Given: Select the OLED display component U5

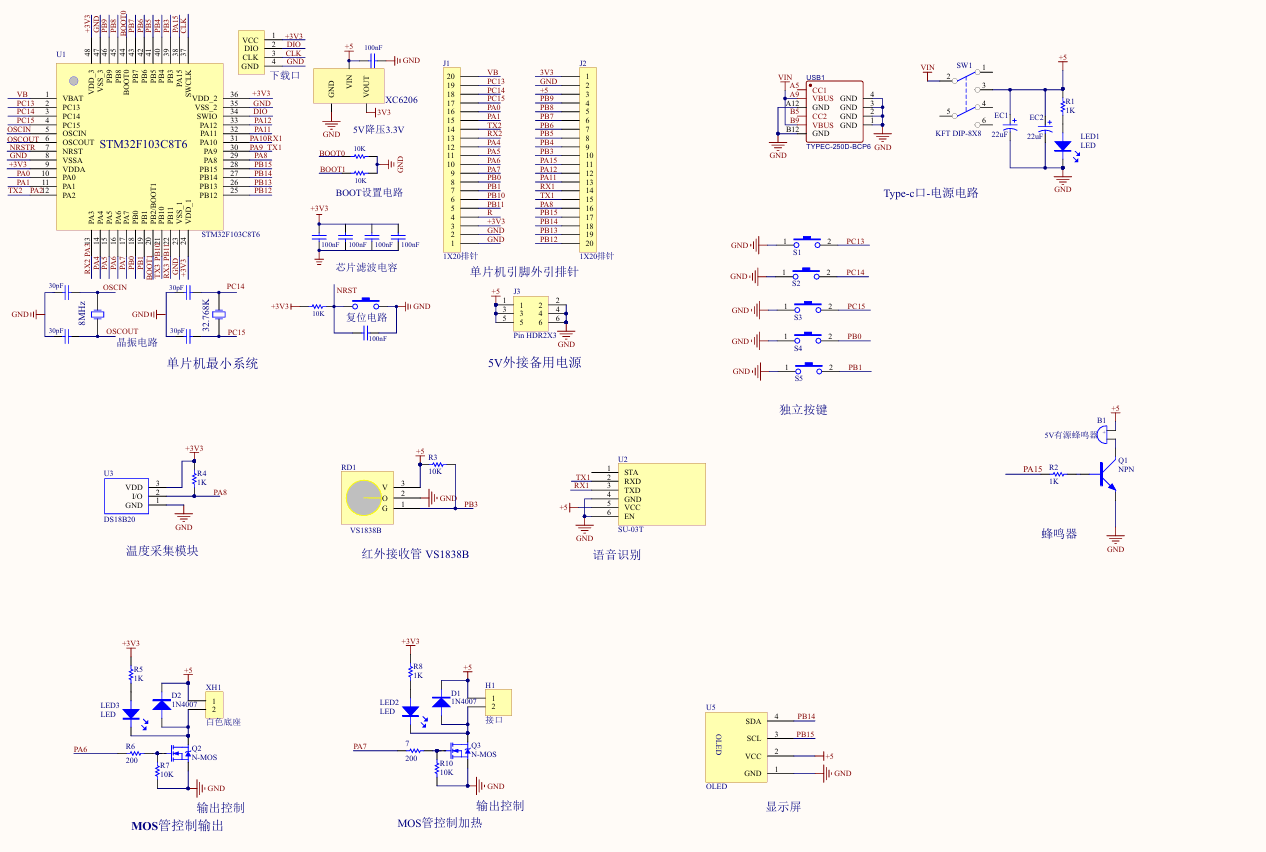Looking at the screenshot, I should pyautogui.click(x=734, y=746).
